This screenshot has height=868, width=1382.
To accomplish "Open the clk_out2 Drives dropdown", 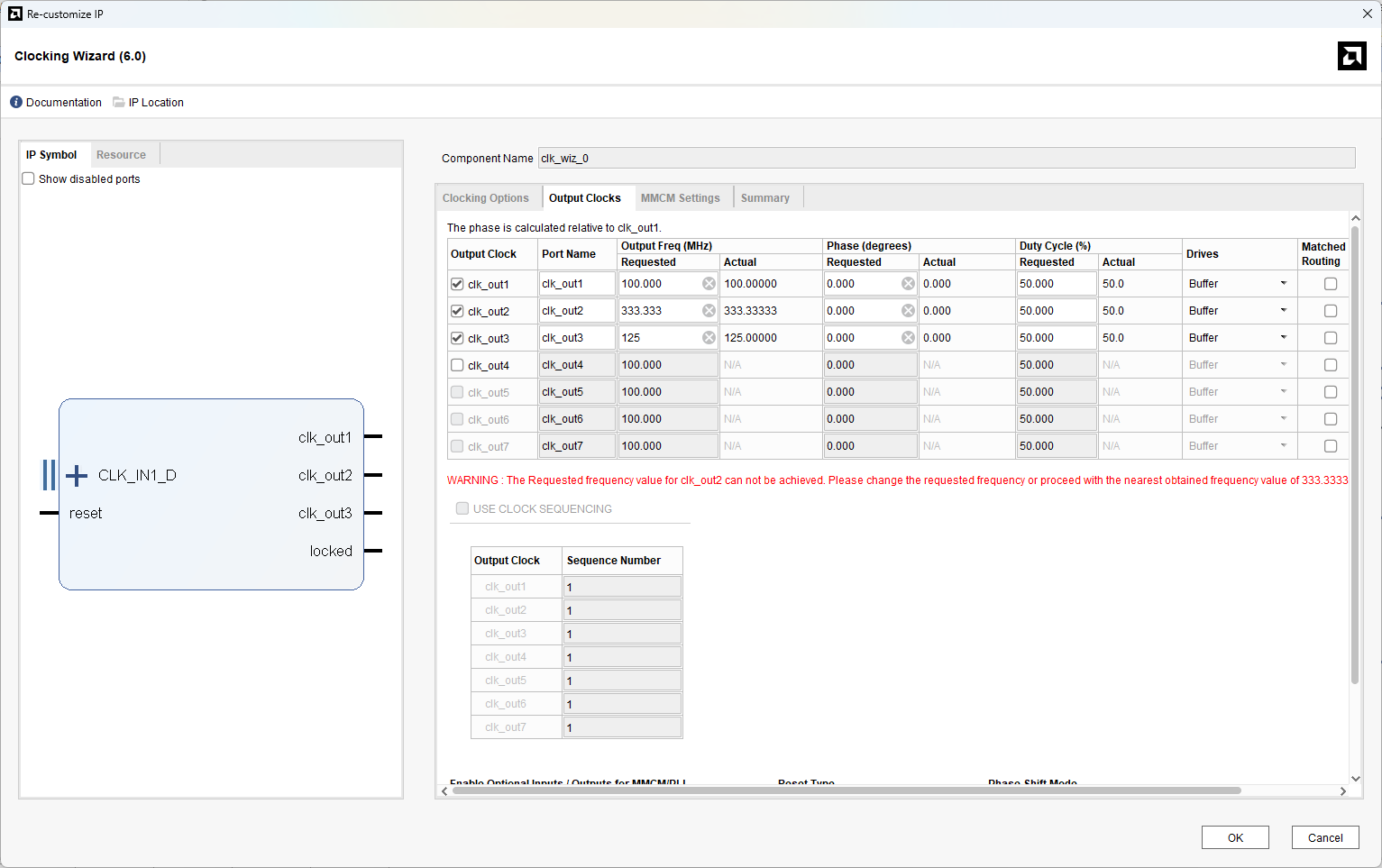I will (x=1283, y=311).
